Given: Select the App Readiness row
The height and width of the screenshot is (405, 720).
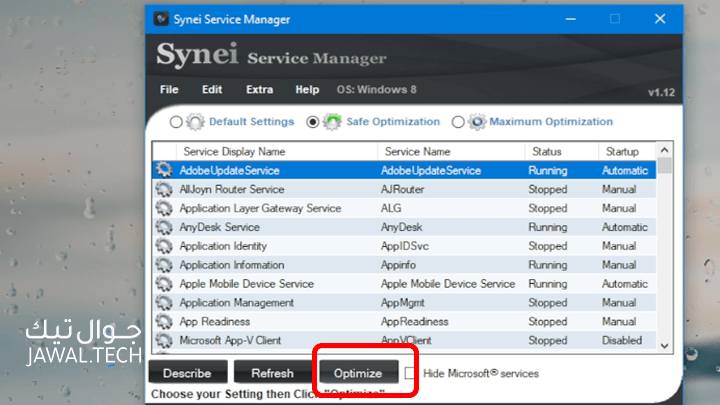Looking at the screenshot, I should pos(404,321).
